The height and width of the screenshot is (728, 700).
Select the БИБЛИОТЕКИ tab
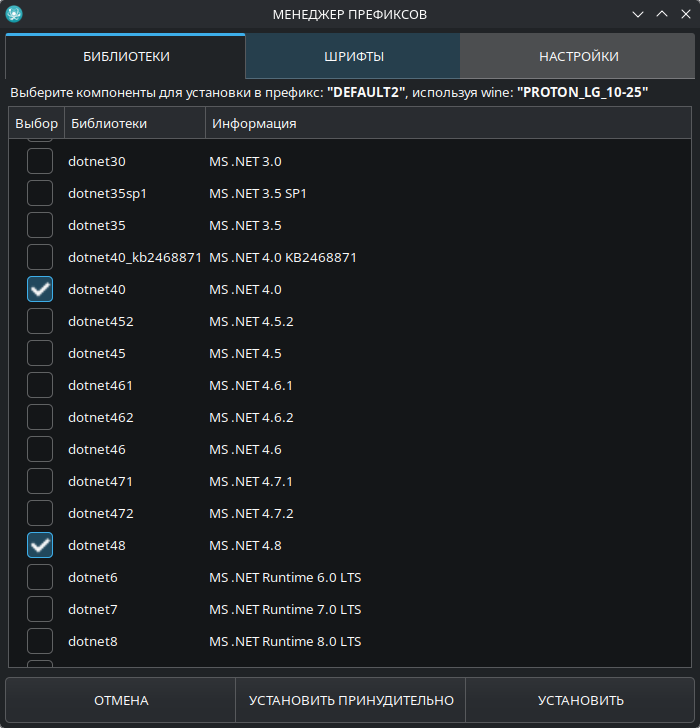126,56
